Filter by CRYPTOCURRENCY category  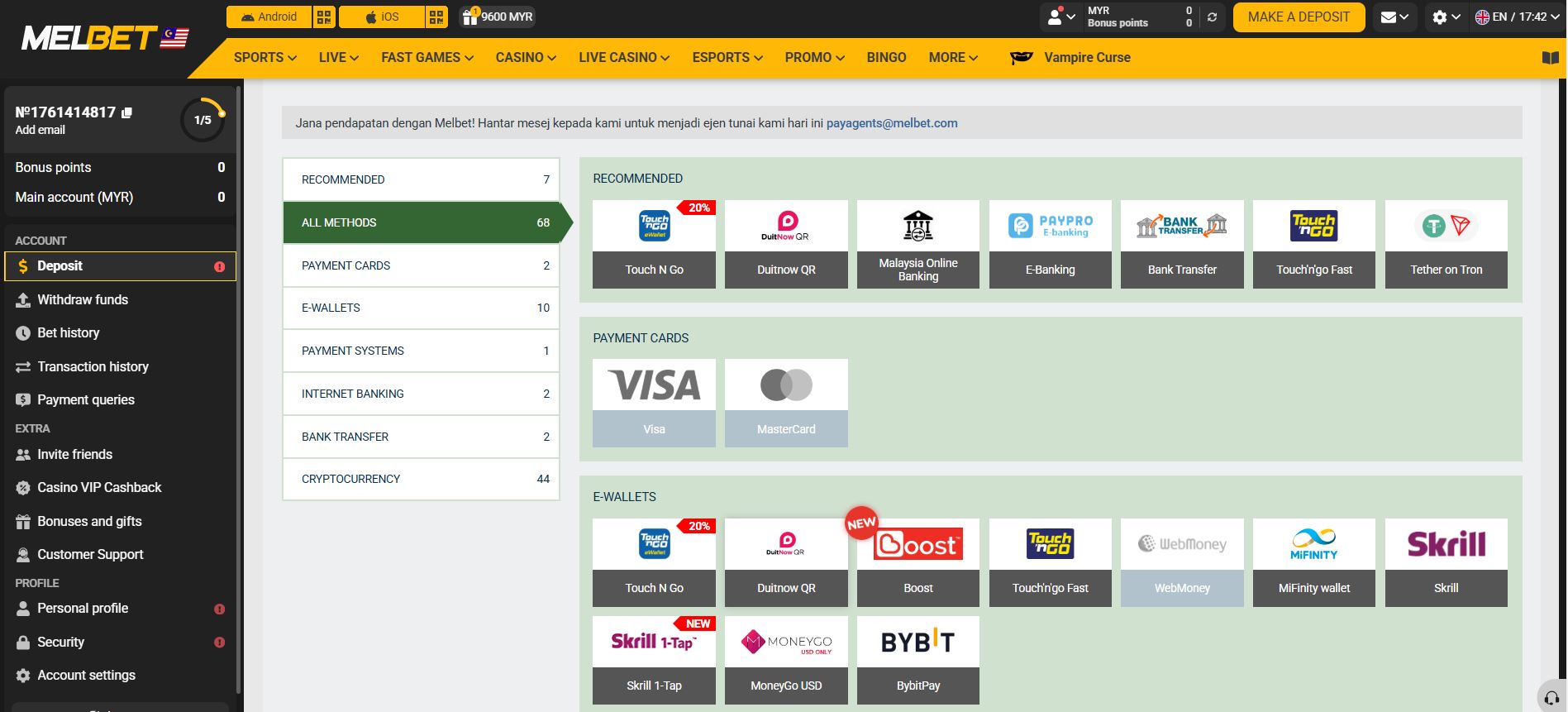click(421, 479)
